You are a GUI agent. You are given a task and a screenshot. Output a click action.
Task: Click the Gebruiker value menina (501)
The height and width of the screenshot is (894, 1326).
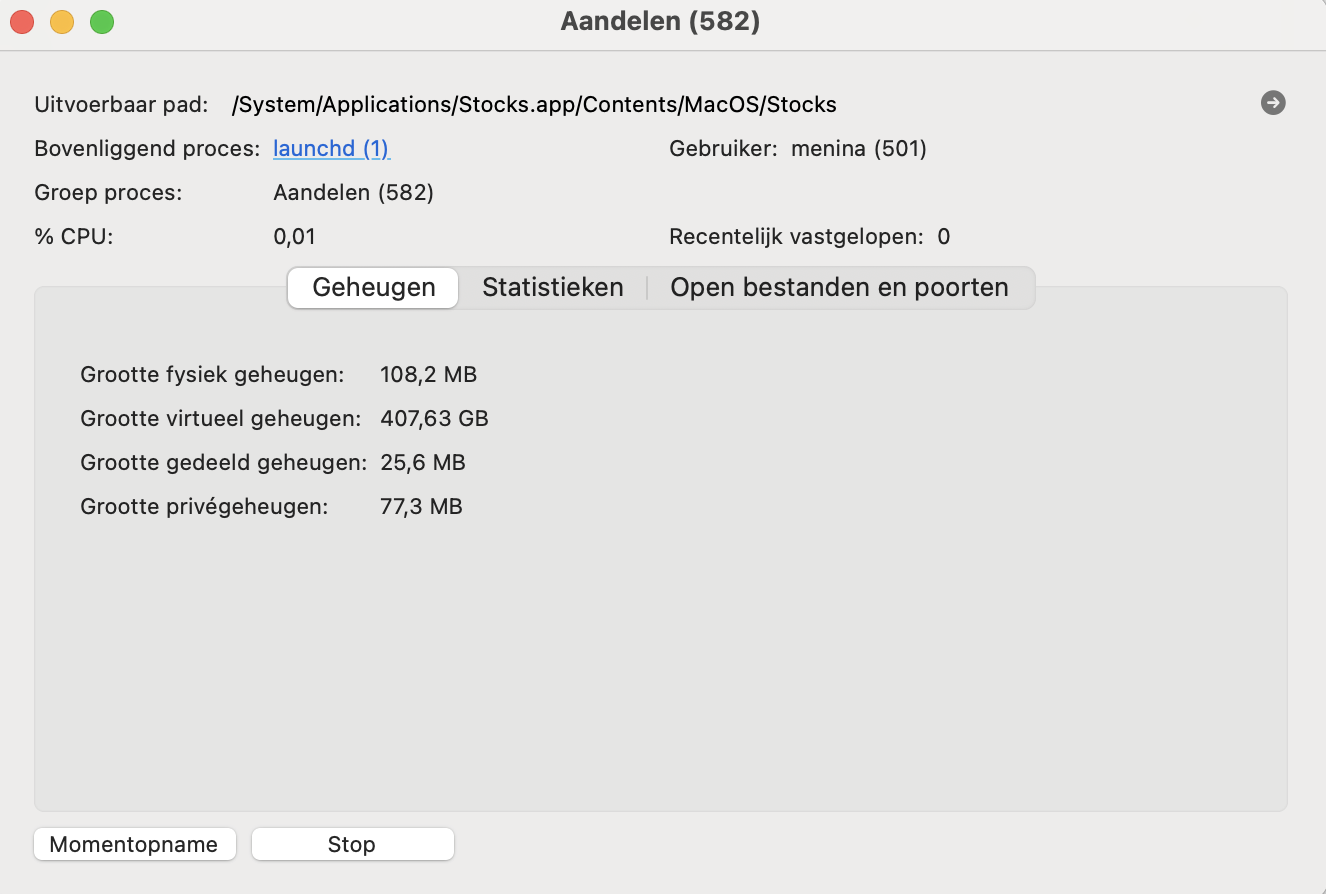click(x=858, y=148)
